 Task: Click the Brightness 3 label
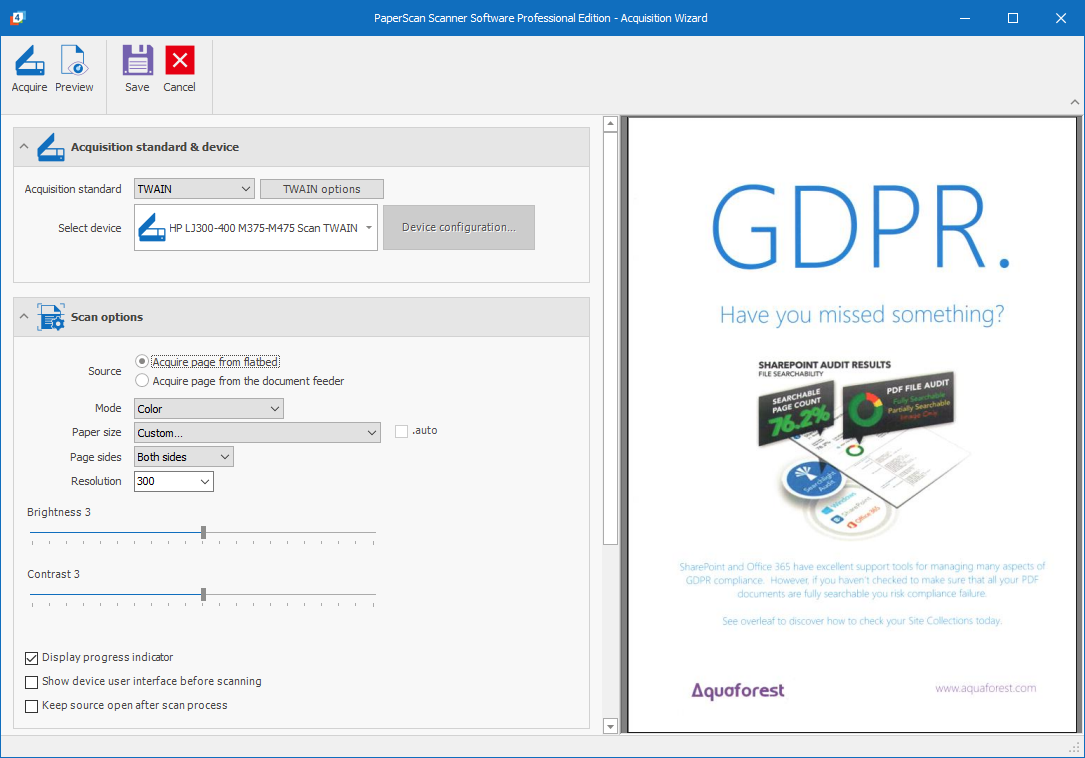pos(59,512)
